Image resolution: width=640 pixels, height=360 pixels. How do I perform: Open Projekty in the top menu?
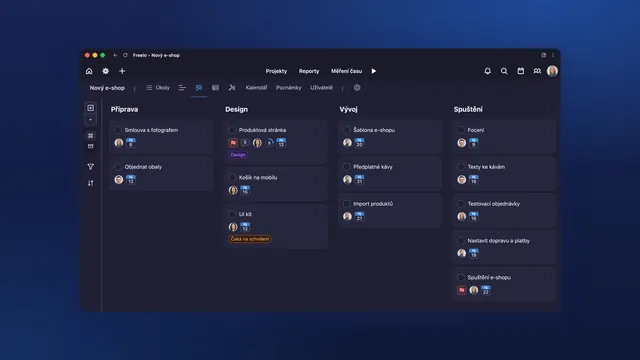(x=276, y=71)
